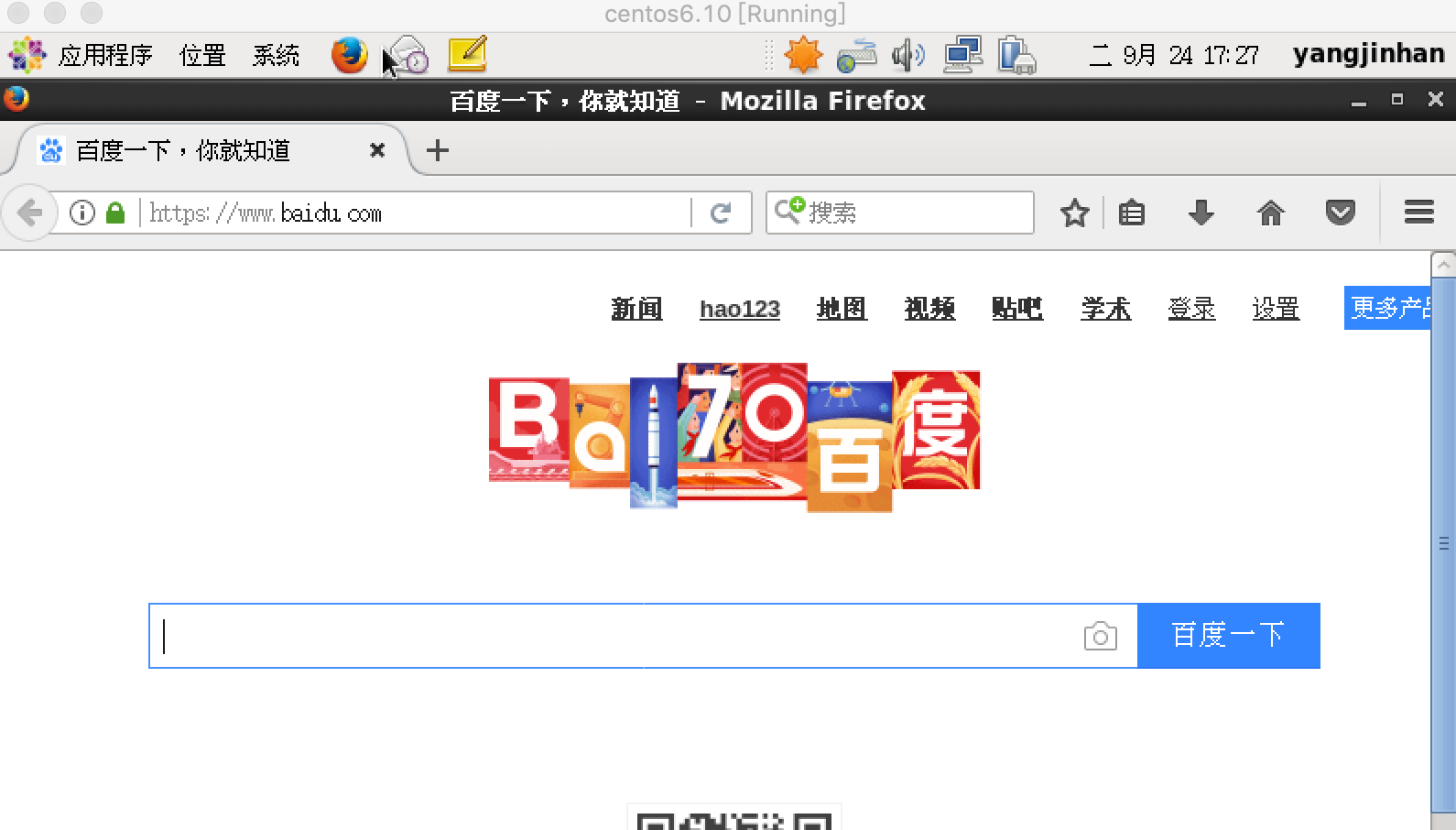Click the 登录 login link
The width and height of the screenshot is (1456, 830).
(1191, 309)
